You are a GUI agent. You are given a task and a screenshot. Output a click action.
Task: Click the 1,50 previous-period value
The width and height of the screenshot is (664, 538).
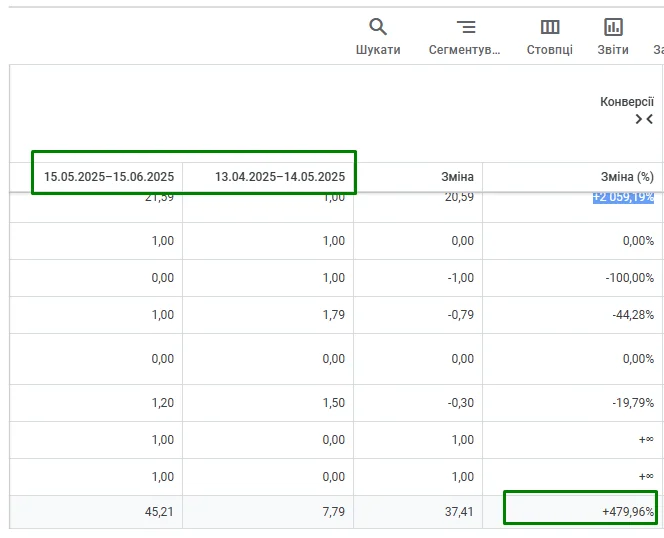coord(334,402)
